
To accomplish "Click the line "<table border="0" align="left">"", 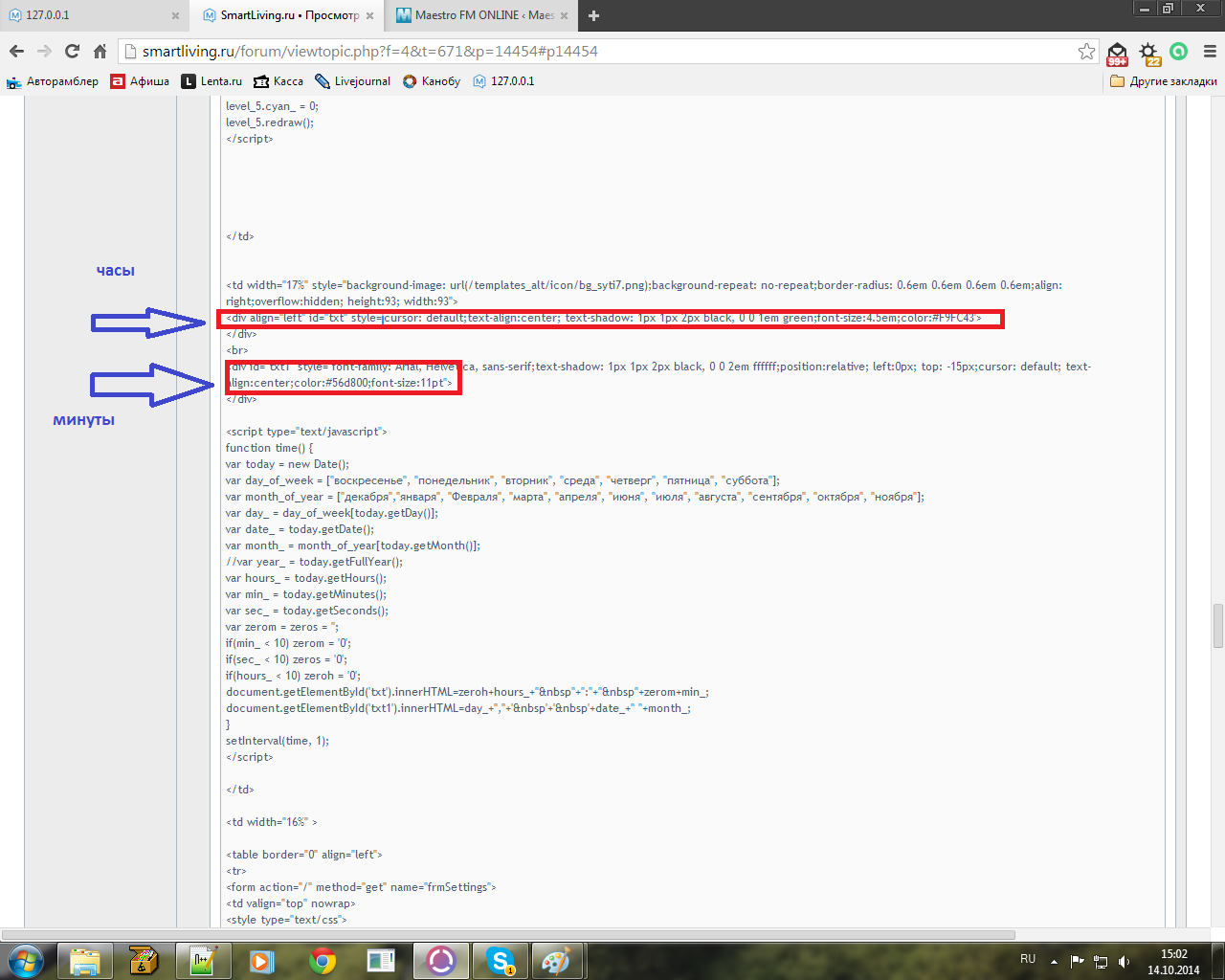I will pyautogui.click(x=304, y=855).
